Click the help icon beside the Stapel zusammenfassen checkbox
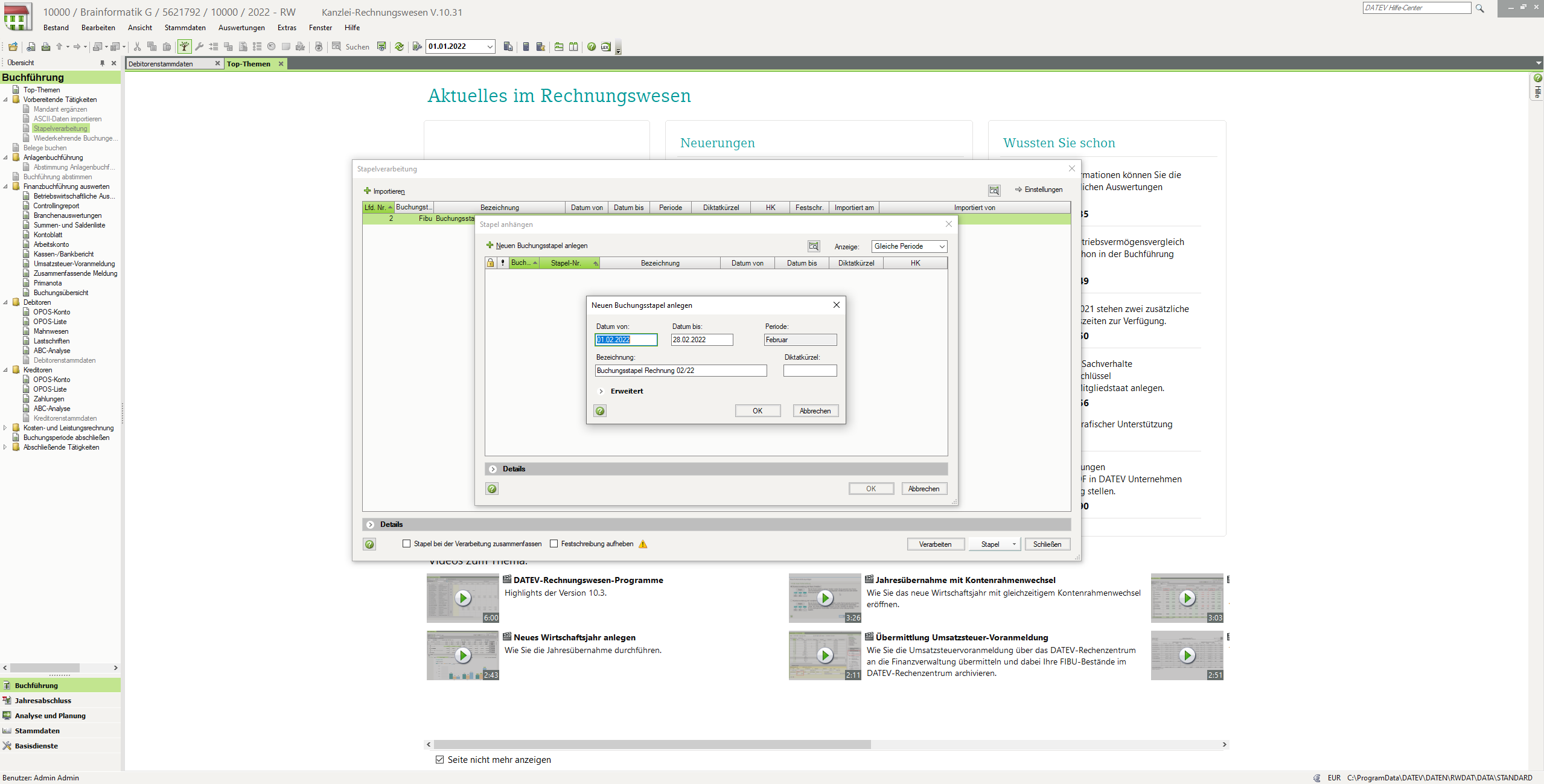Image resolution: width=1544 pixels, height=784 pixels. [369, 544]
